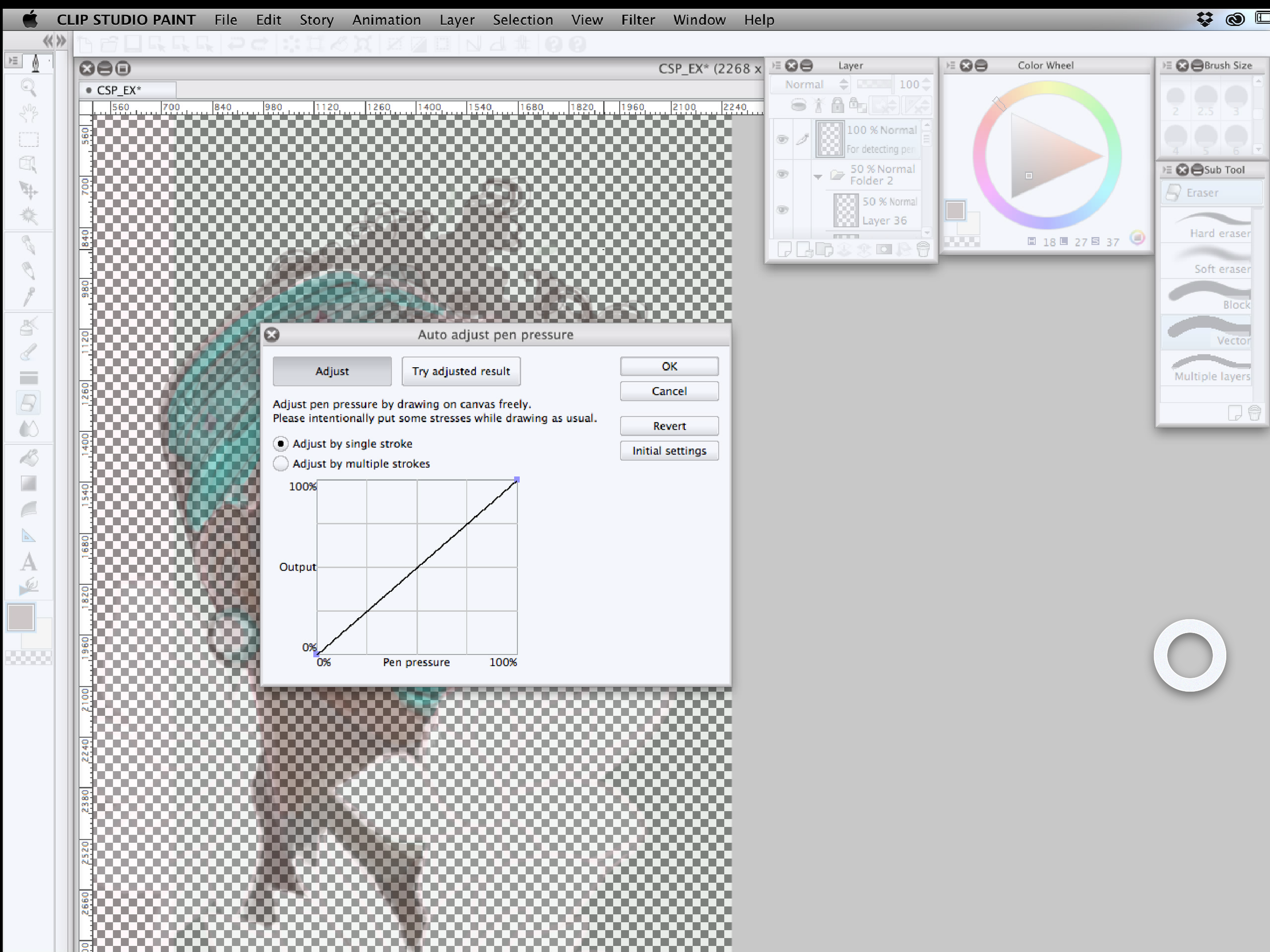Select the Eraser tool in toolbox
The width and height of the screenshot is (1270, 952).
[29, 403]
